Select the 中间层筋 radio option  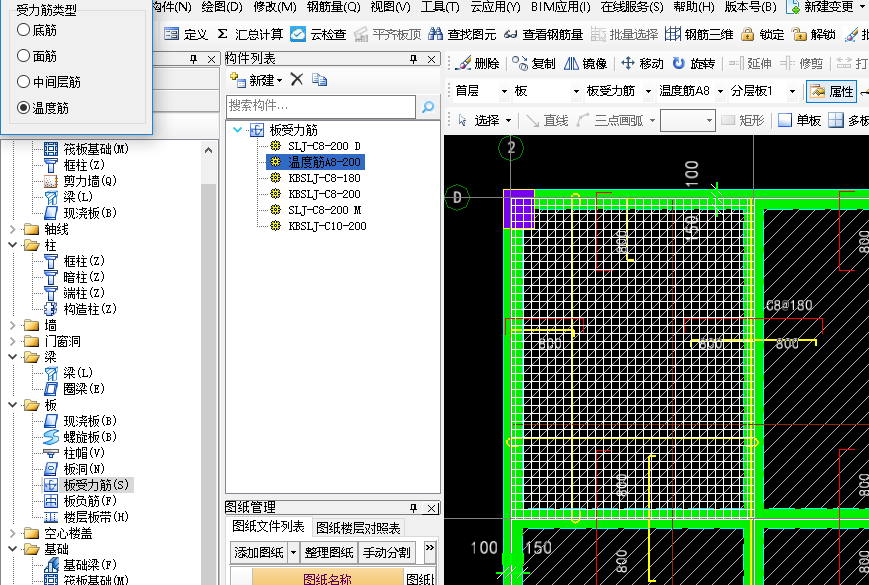click(x=23, y=82)
